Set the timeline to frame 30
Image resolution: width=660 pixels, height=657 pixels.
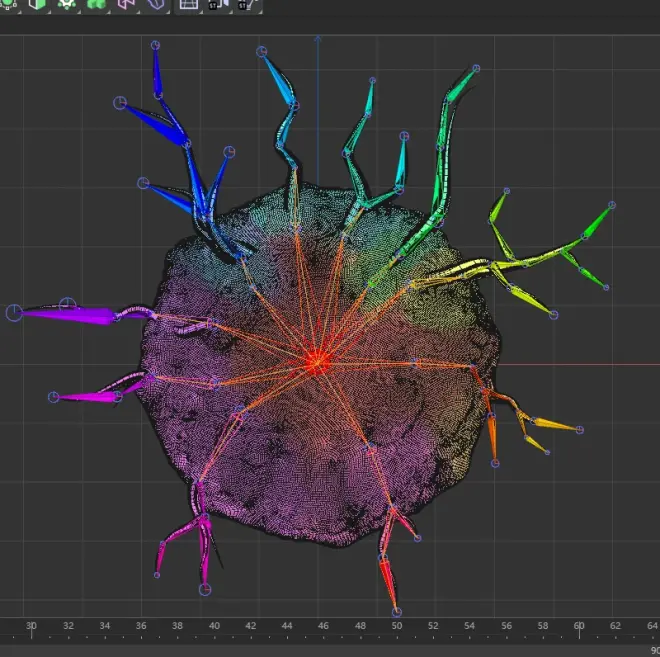tap(31, 627)
